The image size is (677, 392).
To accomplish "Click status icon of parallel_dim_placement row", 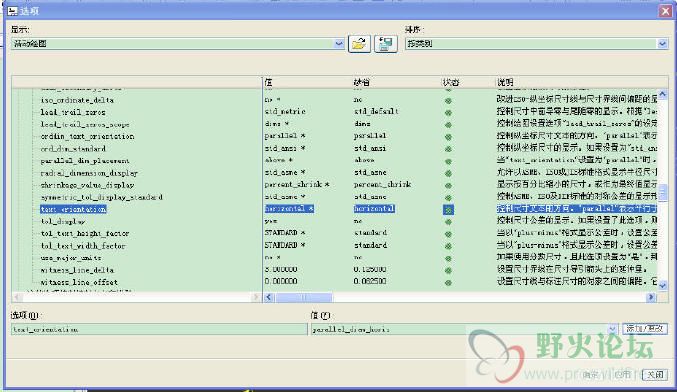I will click(448, 161).
